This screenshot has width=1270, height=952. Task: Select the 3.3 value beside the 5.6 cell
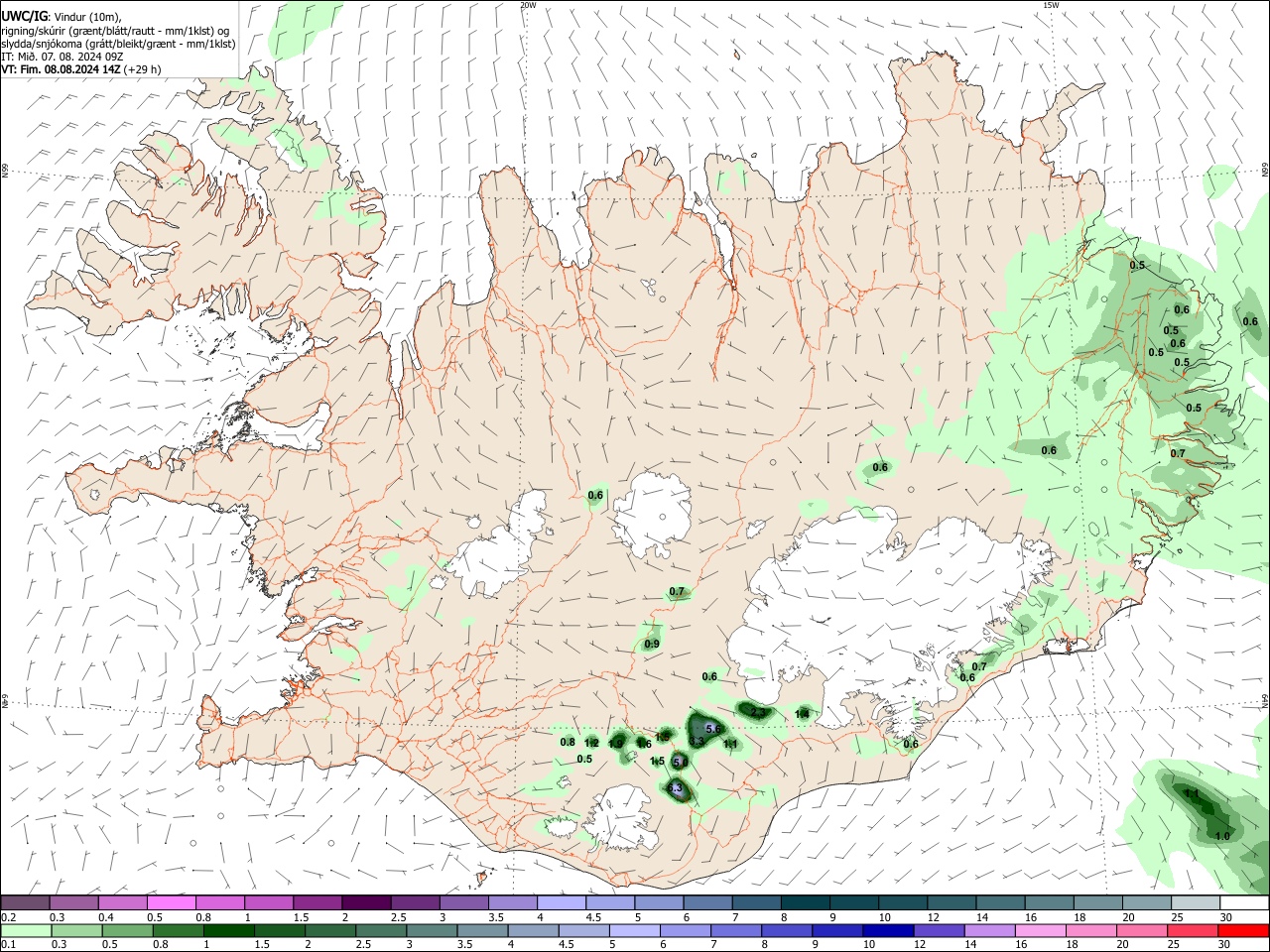click(x=697, y=742)
